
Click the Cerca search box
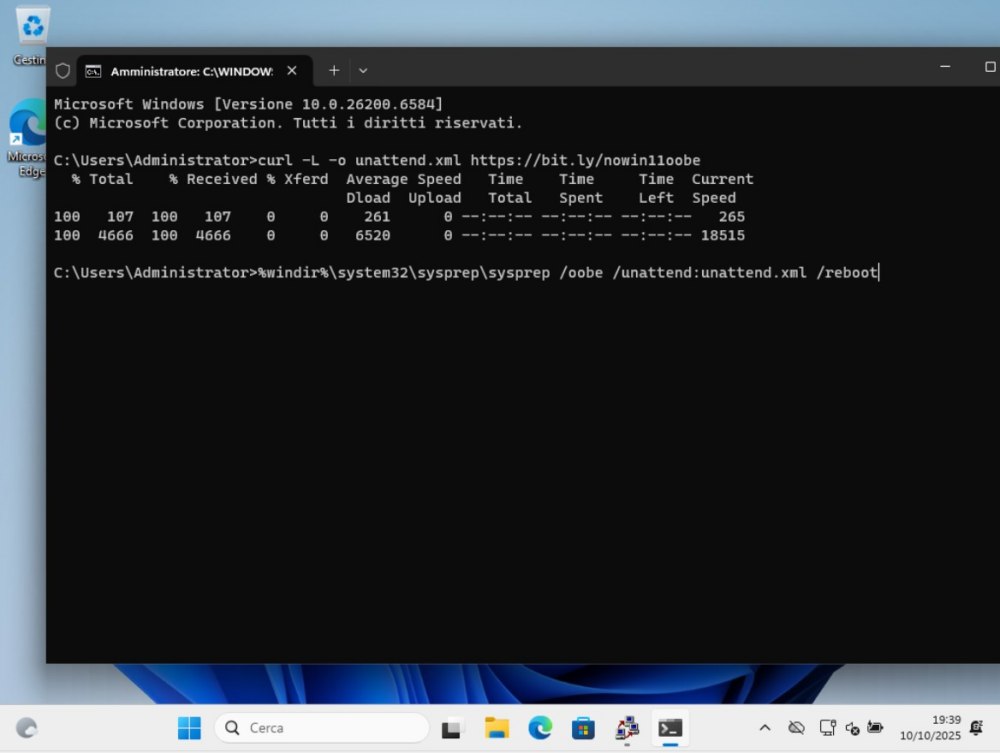[x=322, y=728]
